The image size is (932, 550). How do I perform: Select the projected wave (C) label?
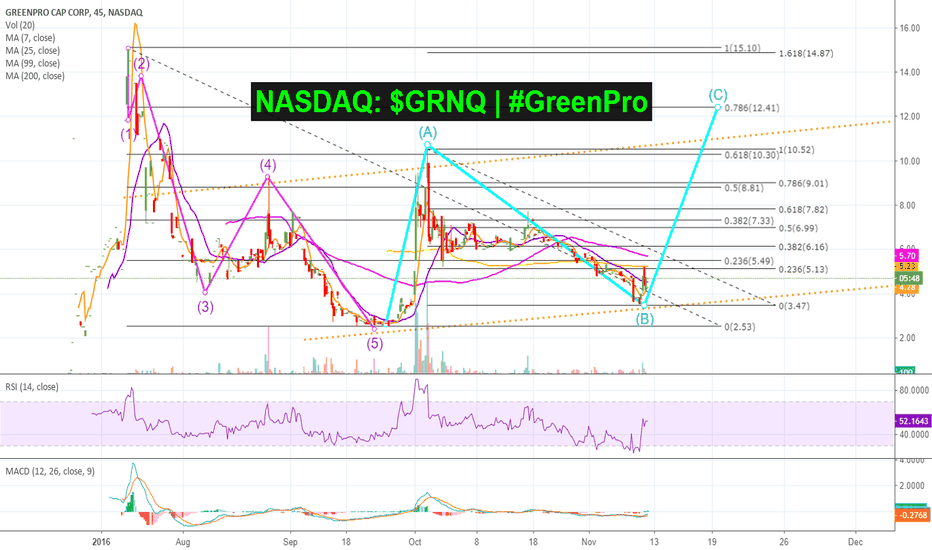(718, 95)
